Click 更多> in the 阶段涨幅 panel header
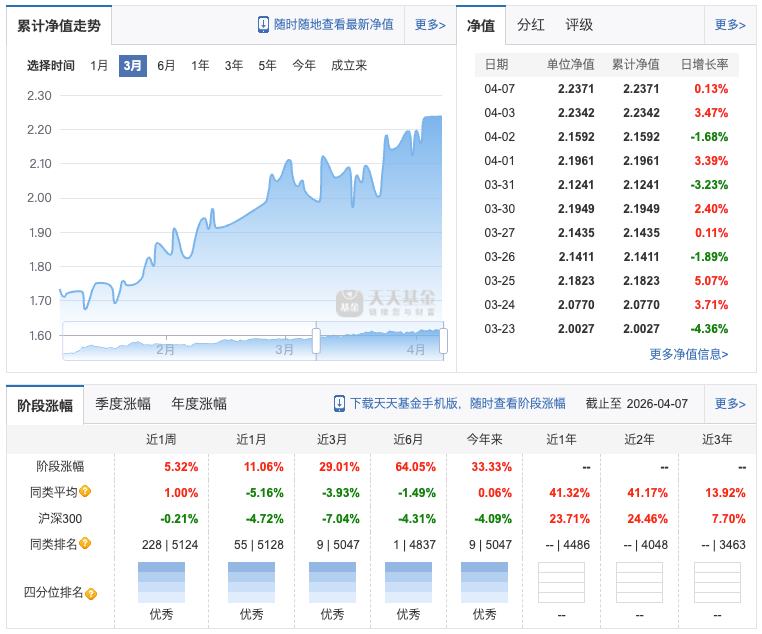This screenshot has height=634, width=762. (730, 404)
